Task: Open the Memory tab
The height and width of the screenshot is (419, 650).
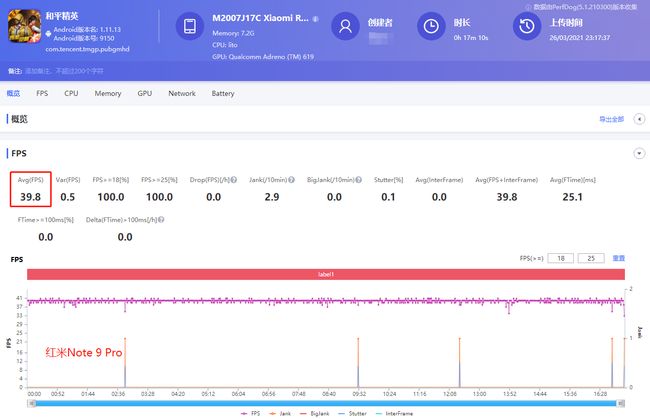Action: (x=107, y=93)
